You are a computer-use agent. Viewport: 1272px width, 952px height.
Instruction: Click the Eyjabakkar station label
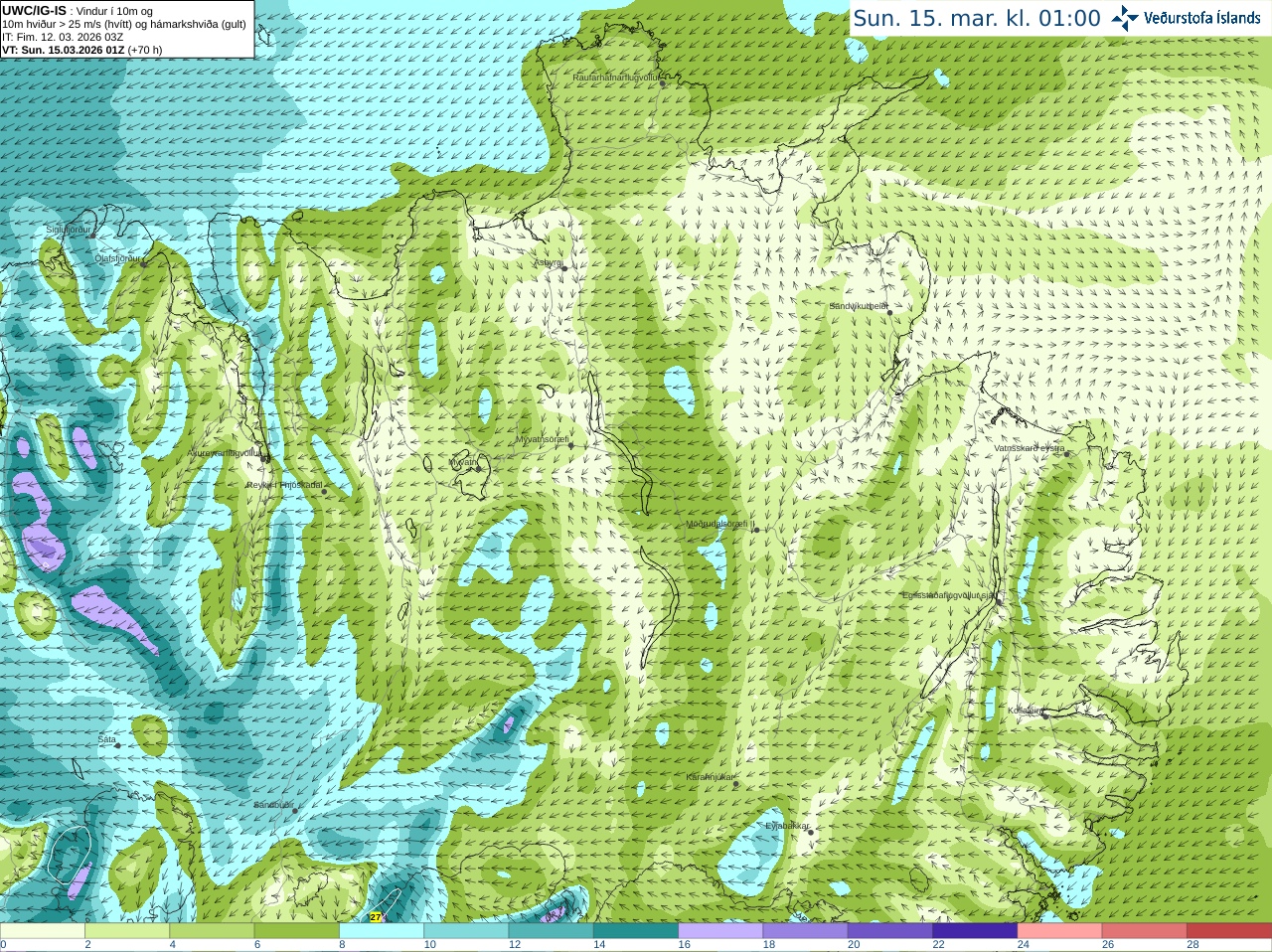788,826
